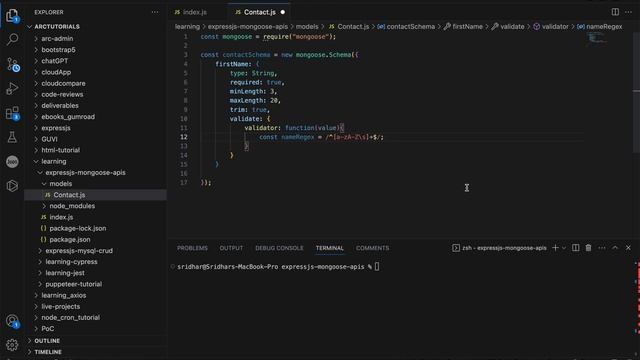
Task: Select firstName in the breadcrumb
Action: point(463,27)
